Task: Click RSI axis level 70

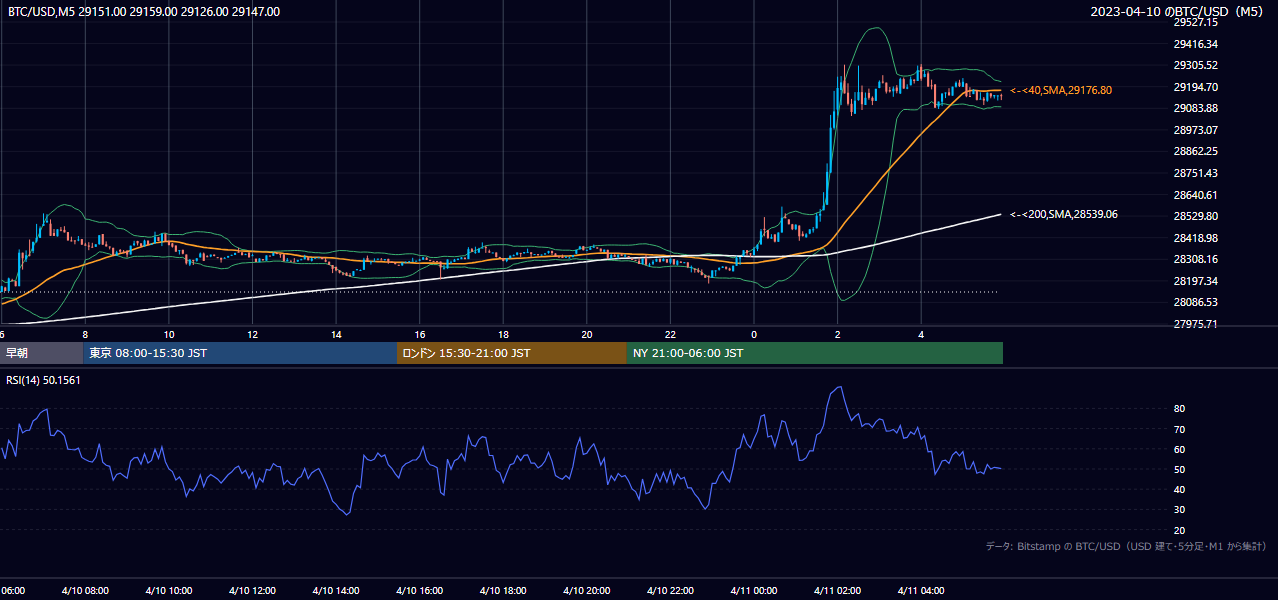Action: pos(1180,429)
